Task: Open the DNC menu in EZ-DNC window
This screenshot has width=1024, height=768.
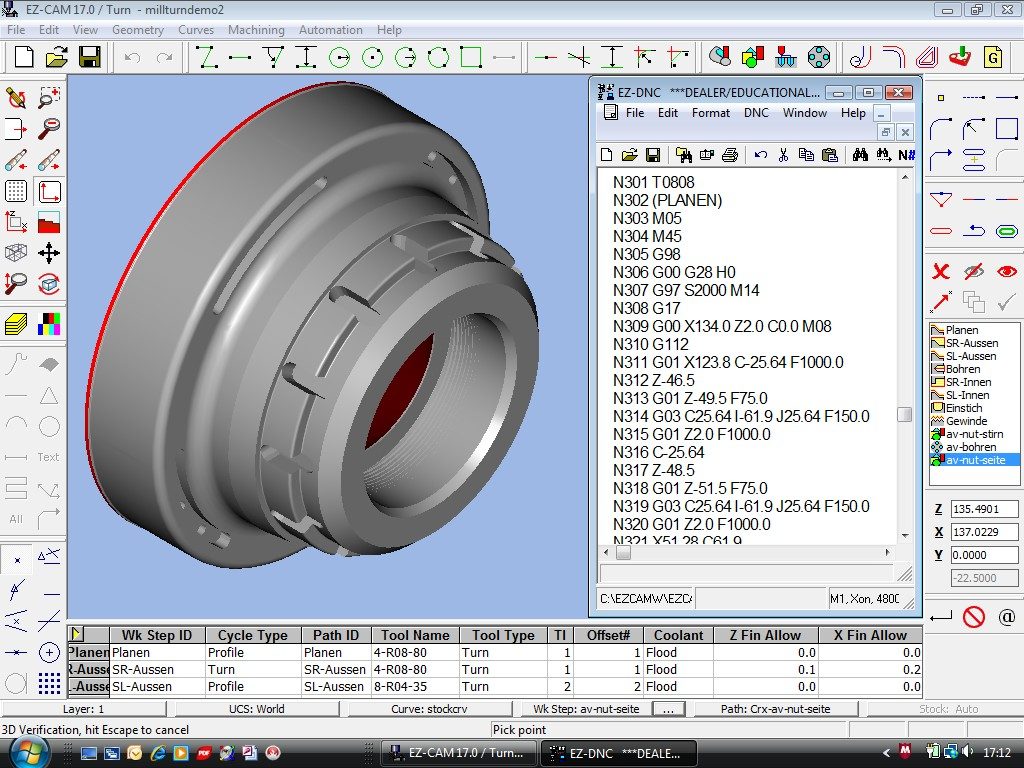Action: click(756, 113)
